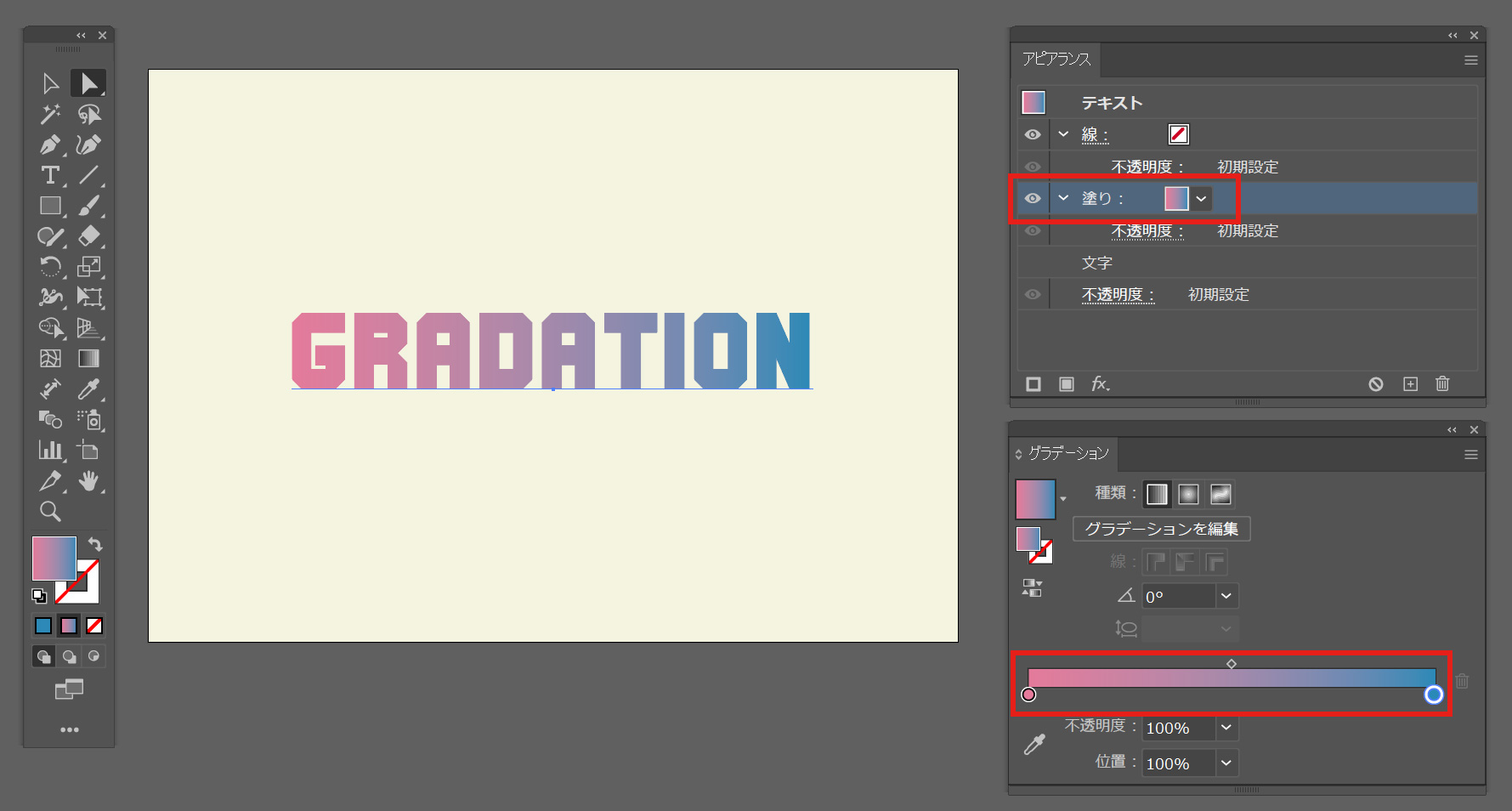Click 不透明度 link under the 塗り row

[1147, 231]
